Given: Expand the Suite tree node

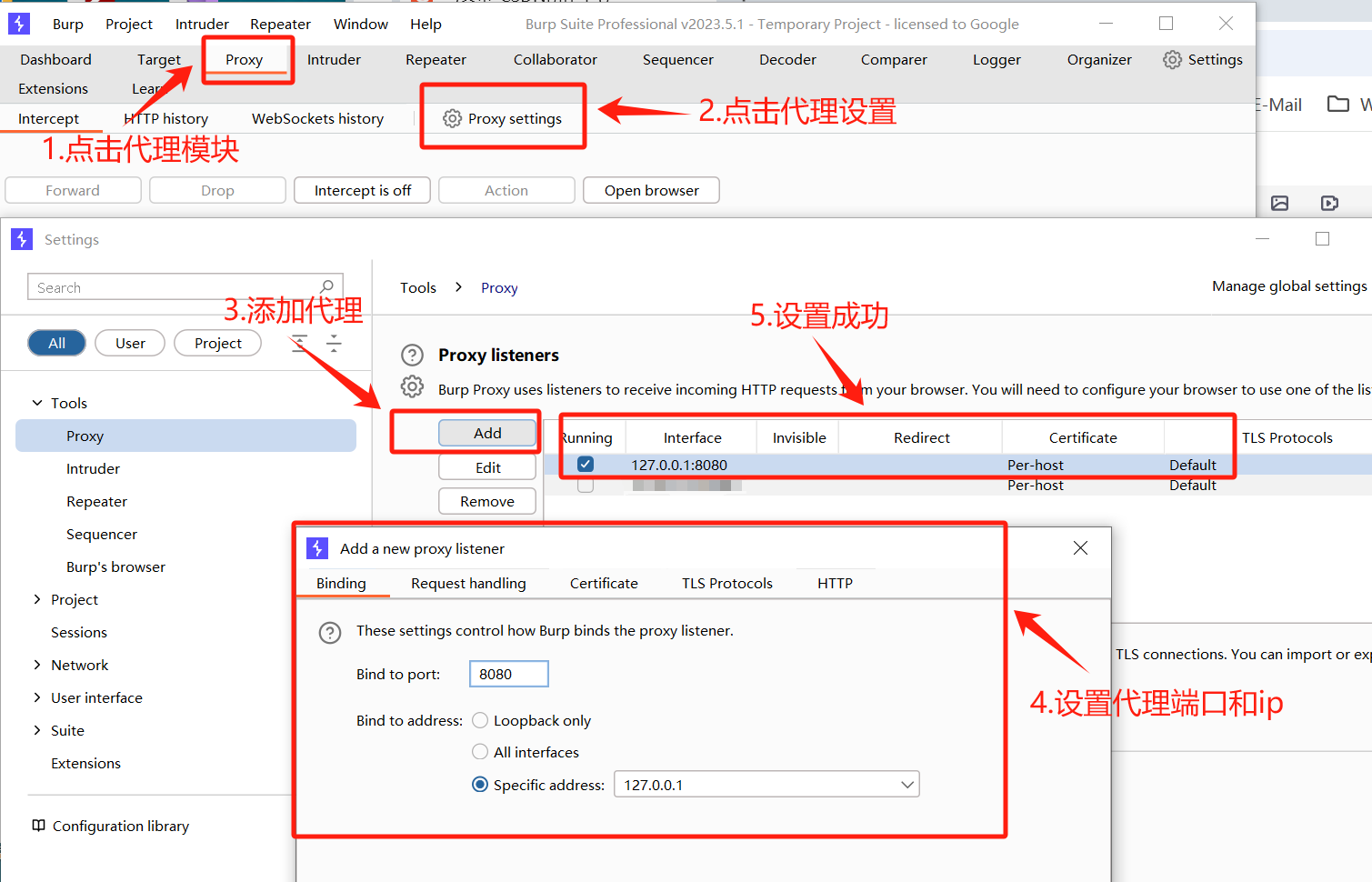Looking at the screenshot, I should [x=37, y=730].
